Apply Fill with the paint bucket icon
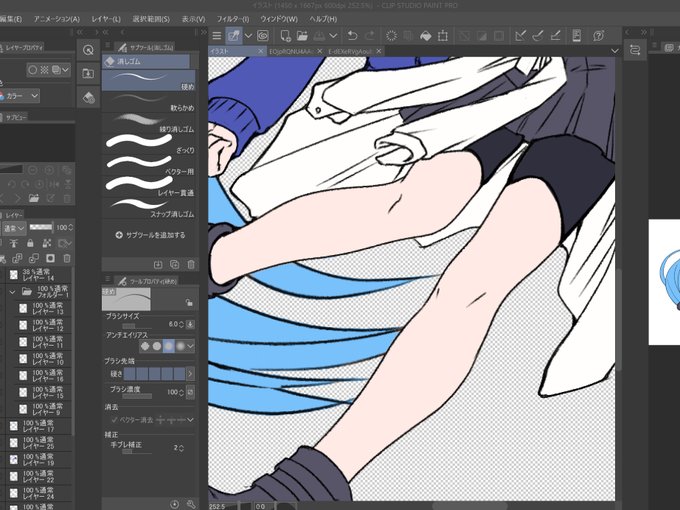 click(x=425, y=36)
